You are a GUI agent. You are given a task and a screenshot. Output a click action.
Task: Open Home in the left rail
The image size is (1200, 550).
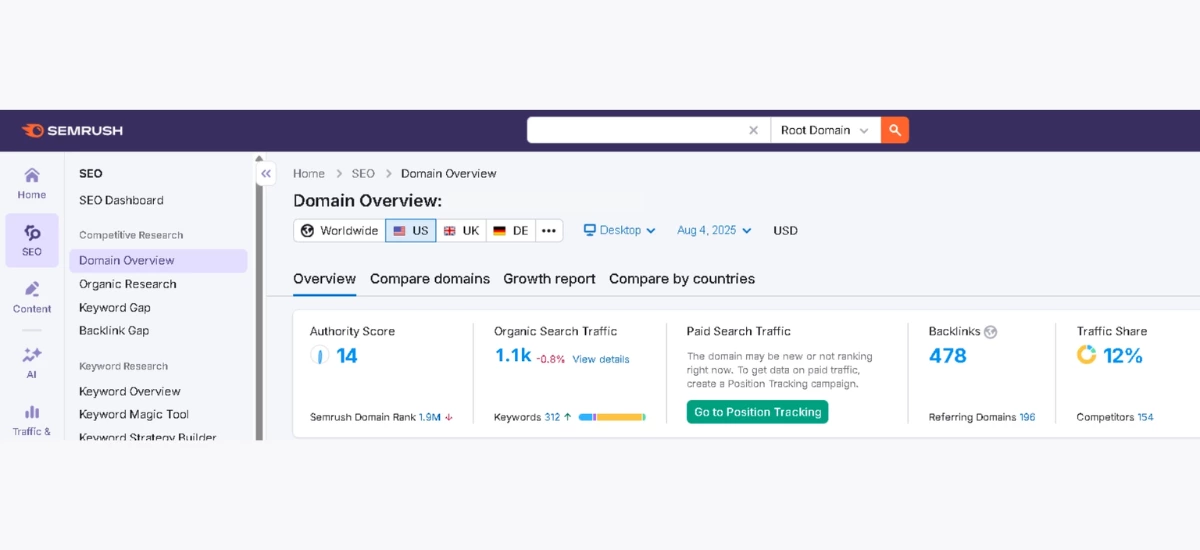(x=32, y=183)
